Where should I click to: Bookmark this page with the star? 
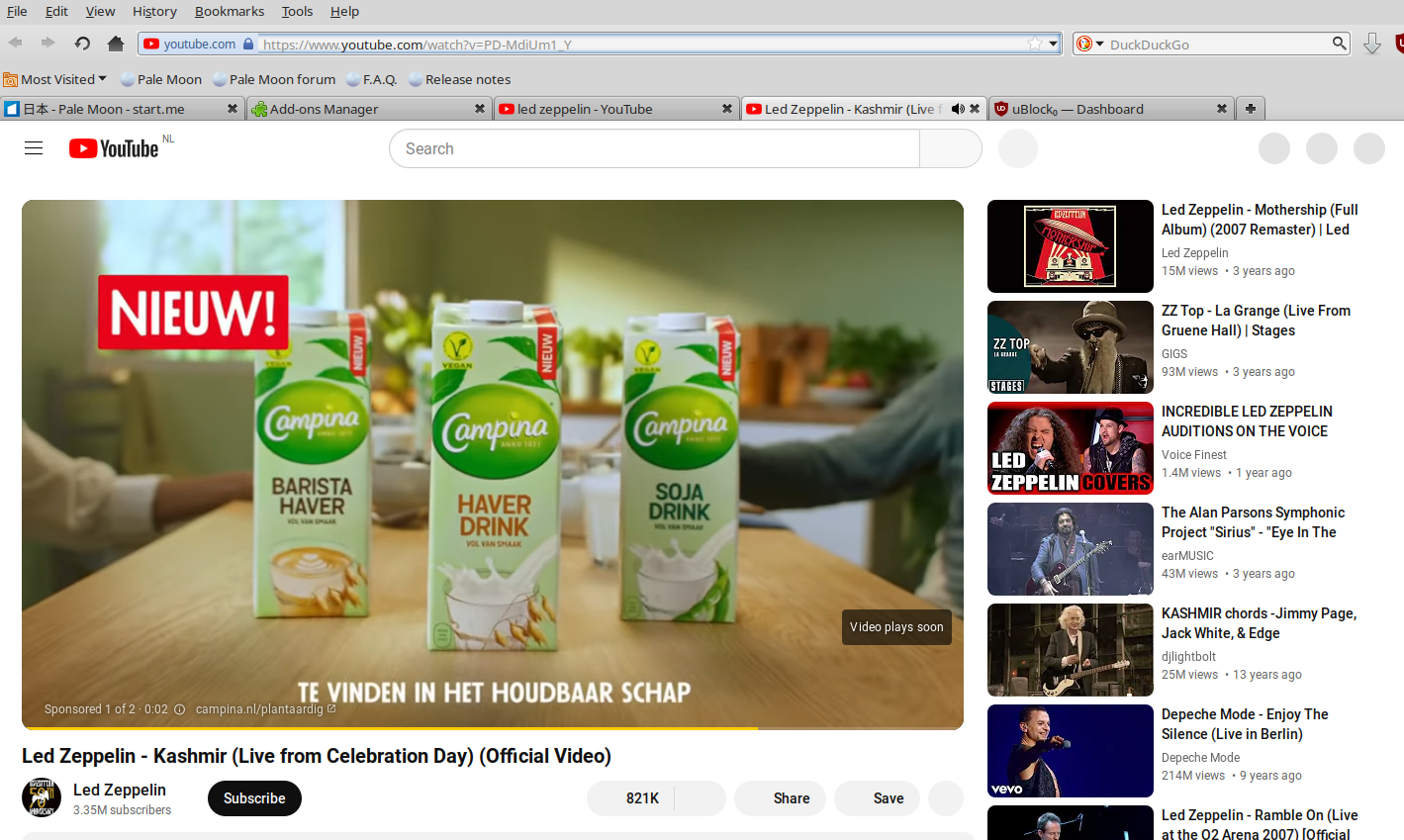(x=1035, y=44)
